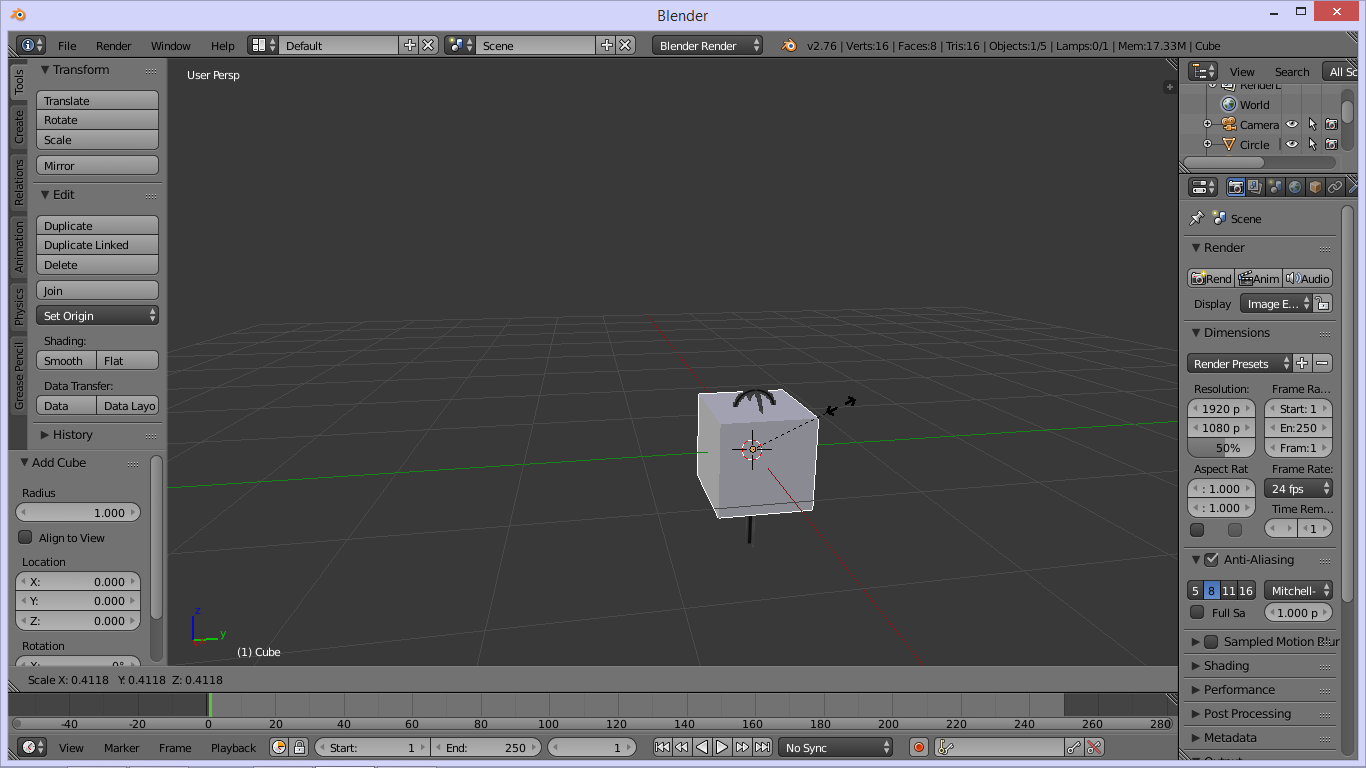Screen dimensions: 1366x768
Task: Add a render preset with plus icon
Action: pyautogui.click(x=1302, y=363)
